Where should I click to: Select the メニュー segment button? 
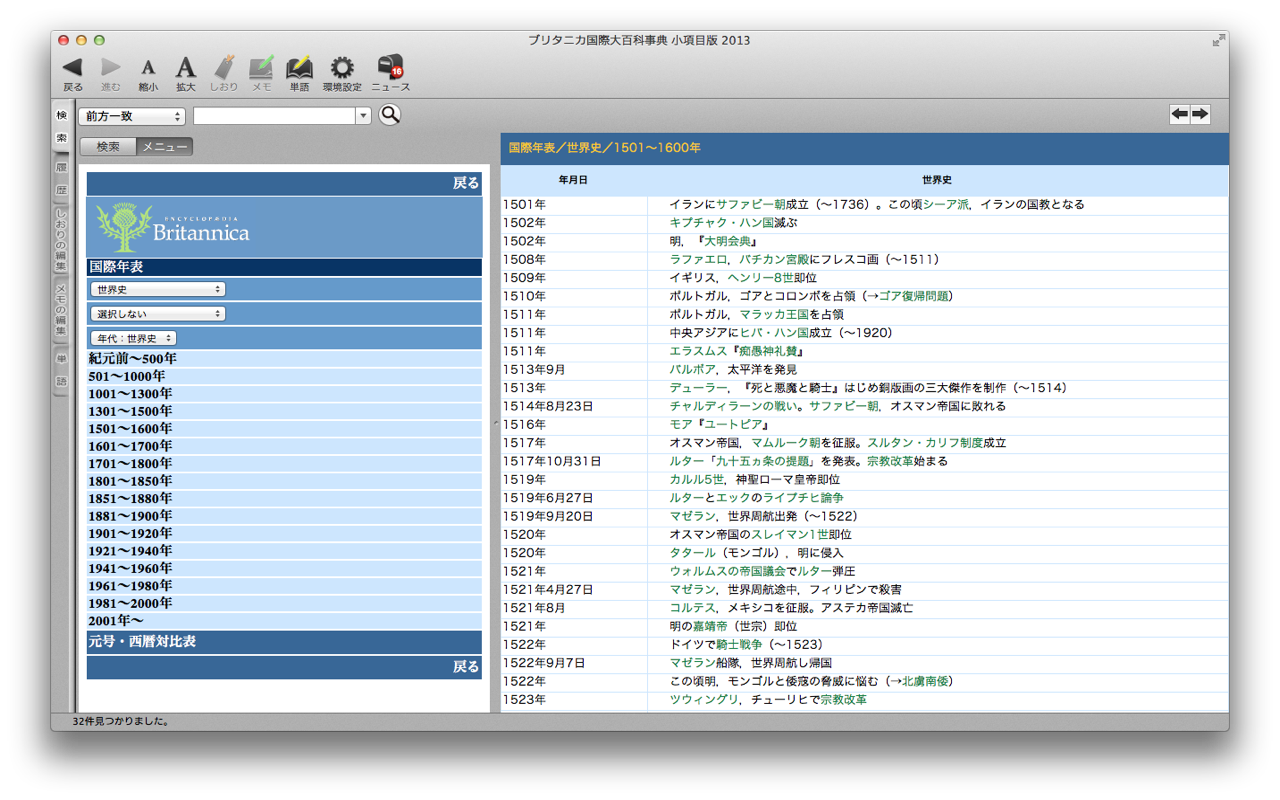pyautogui.click(x=164, y=147)
